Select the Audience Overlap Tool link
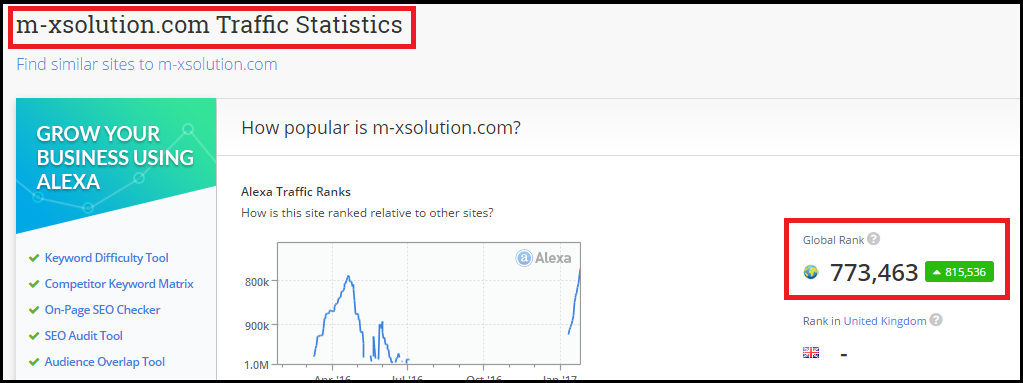1023x383 pixels. pyautogui.click(x=104, y=362)
